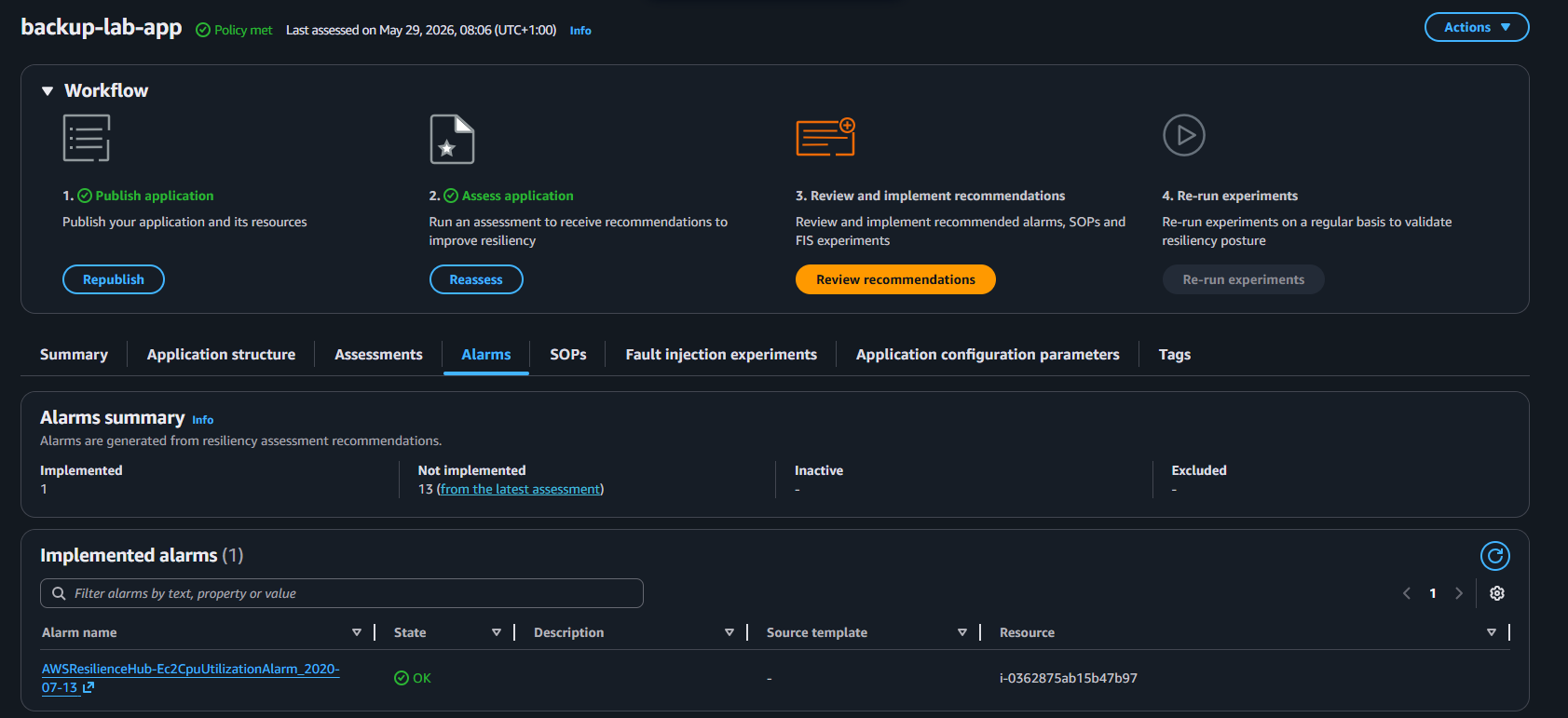Click the Implemented count value 1
The image size is (1568, 718).
pyautogui.click(x=44, y=489)
